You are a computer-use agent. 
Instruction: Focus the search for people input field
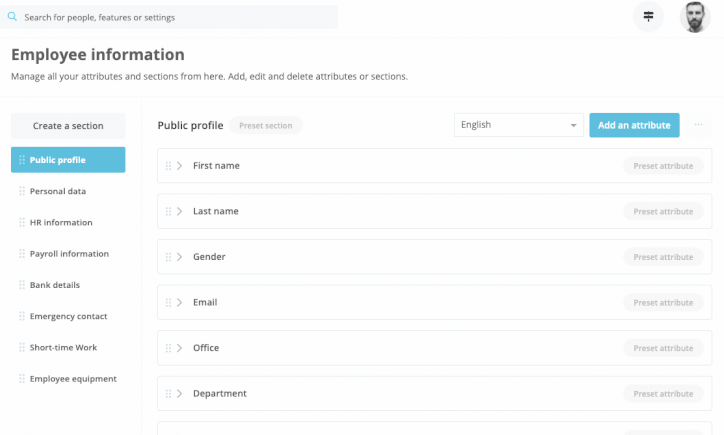coord(169,17)
